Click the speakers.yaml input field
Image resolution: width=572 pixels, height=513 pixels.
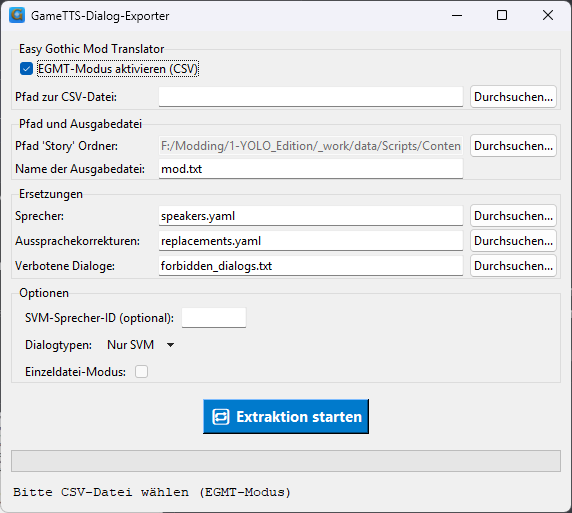tap(311, 216)
